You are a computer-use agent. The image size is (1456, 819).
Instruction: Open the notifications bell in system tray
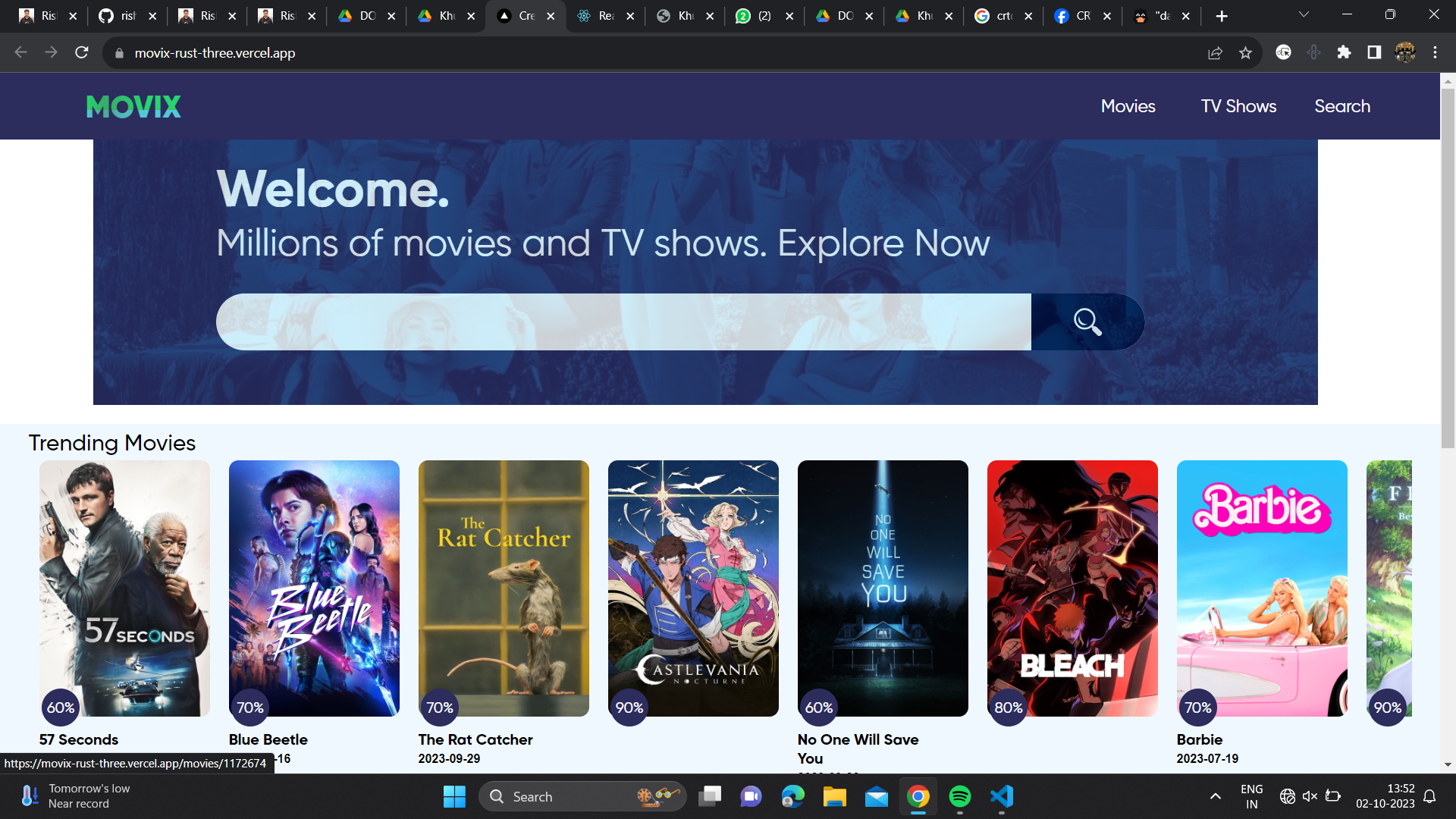1429,796
